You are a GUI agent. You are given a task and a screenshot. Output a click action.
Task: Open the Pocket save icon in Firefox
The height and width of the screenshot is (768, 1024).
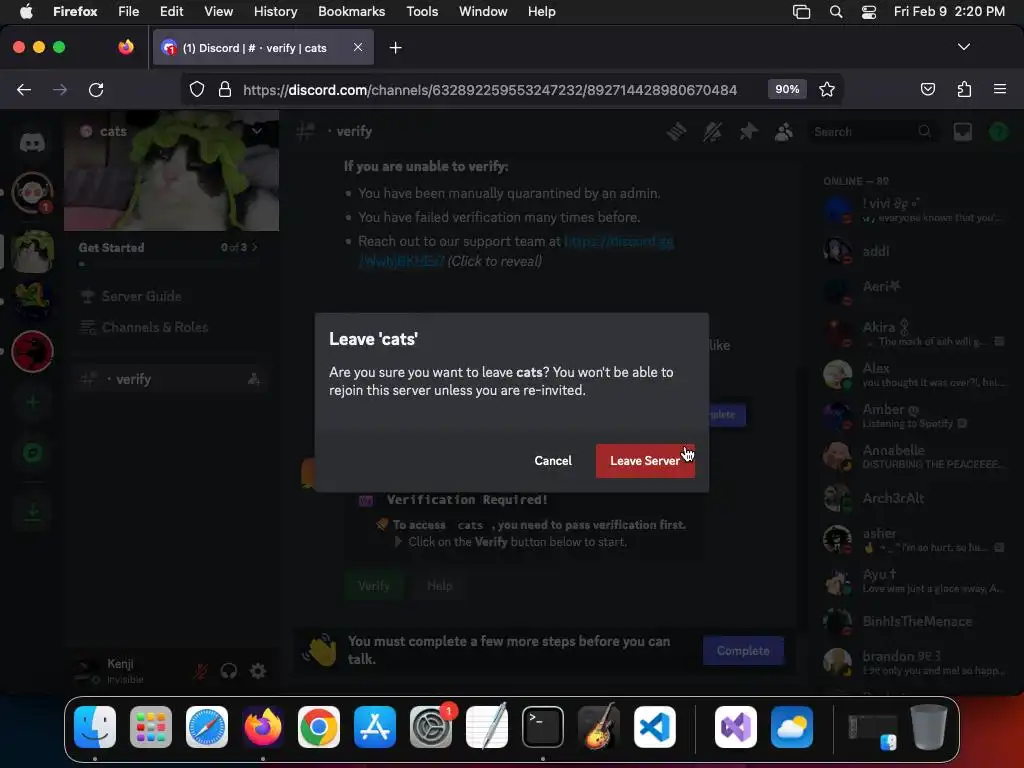coord(928,89)
